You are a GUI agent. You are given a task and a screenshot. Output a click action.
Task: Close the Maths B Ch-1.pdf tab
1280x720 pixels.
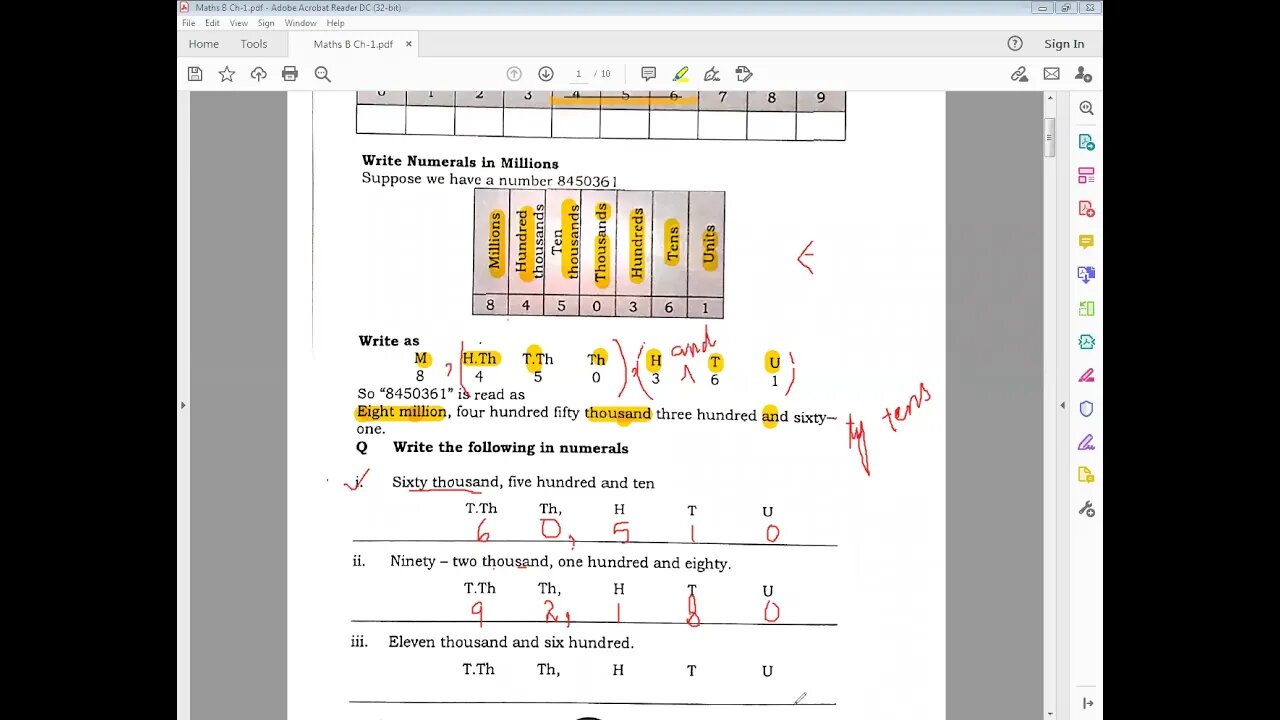pyautogui.click(x=408, y=44)
